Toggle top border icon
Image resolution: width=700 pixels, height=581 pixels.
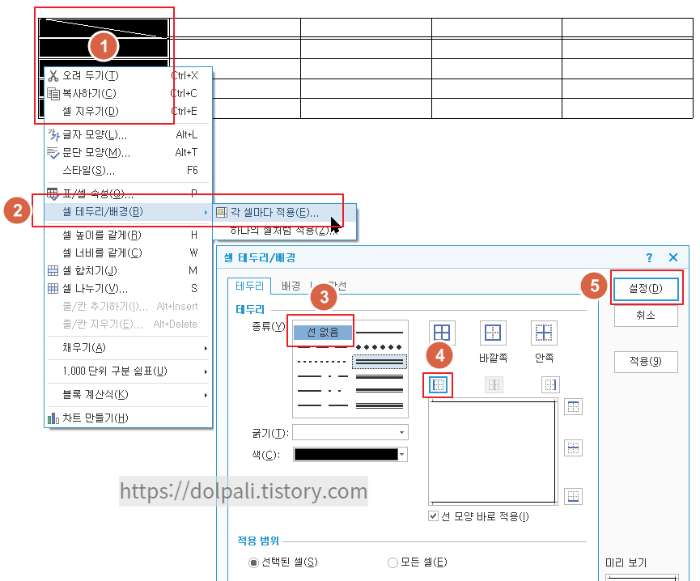573,407
